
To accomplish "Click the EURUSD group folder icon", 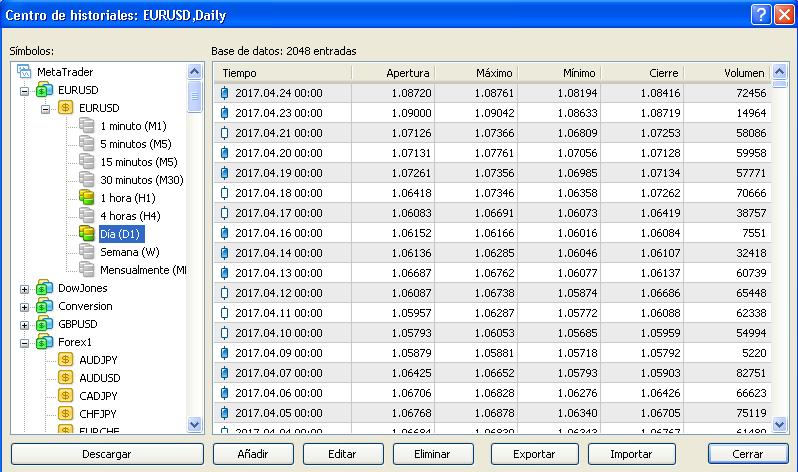I will [x=45, y=90].
